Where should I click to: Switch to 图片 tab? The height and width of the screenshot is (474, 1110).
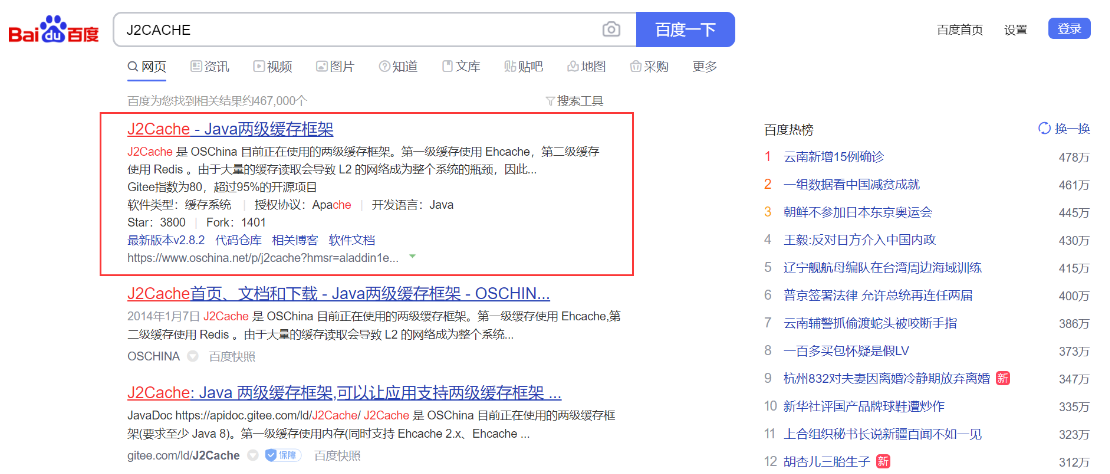coord(335,67)
